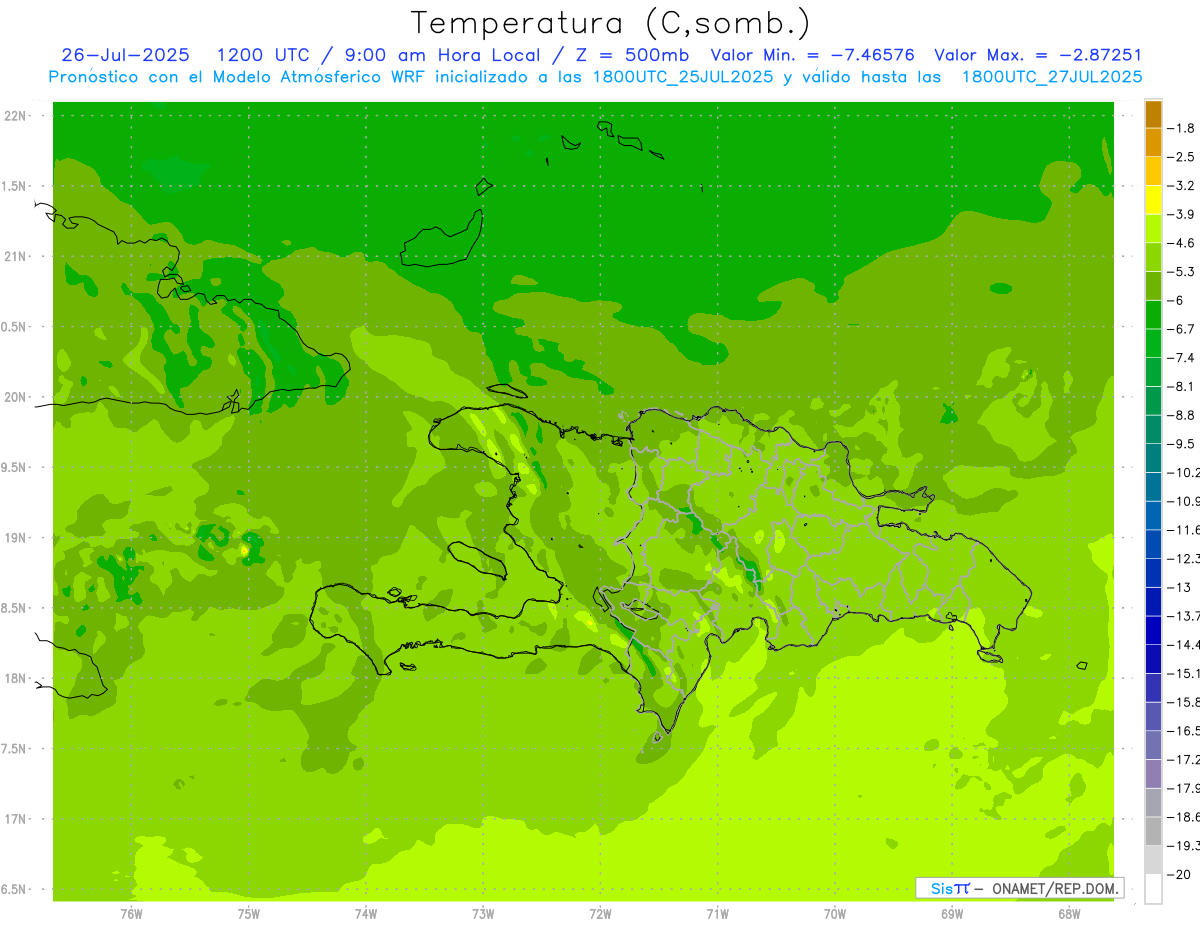Click the '-6.7' legend value
The width and height of the screenshot is (1200, 927).
coord(1183,329)
